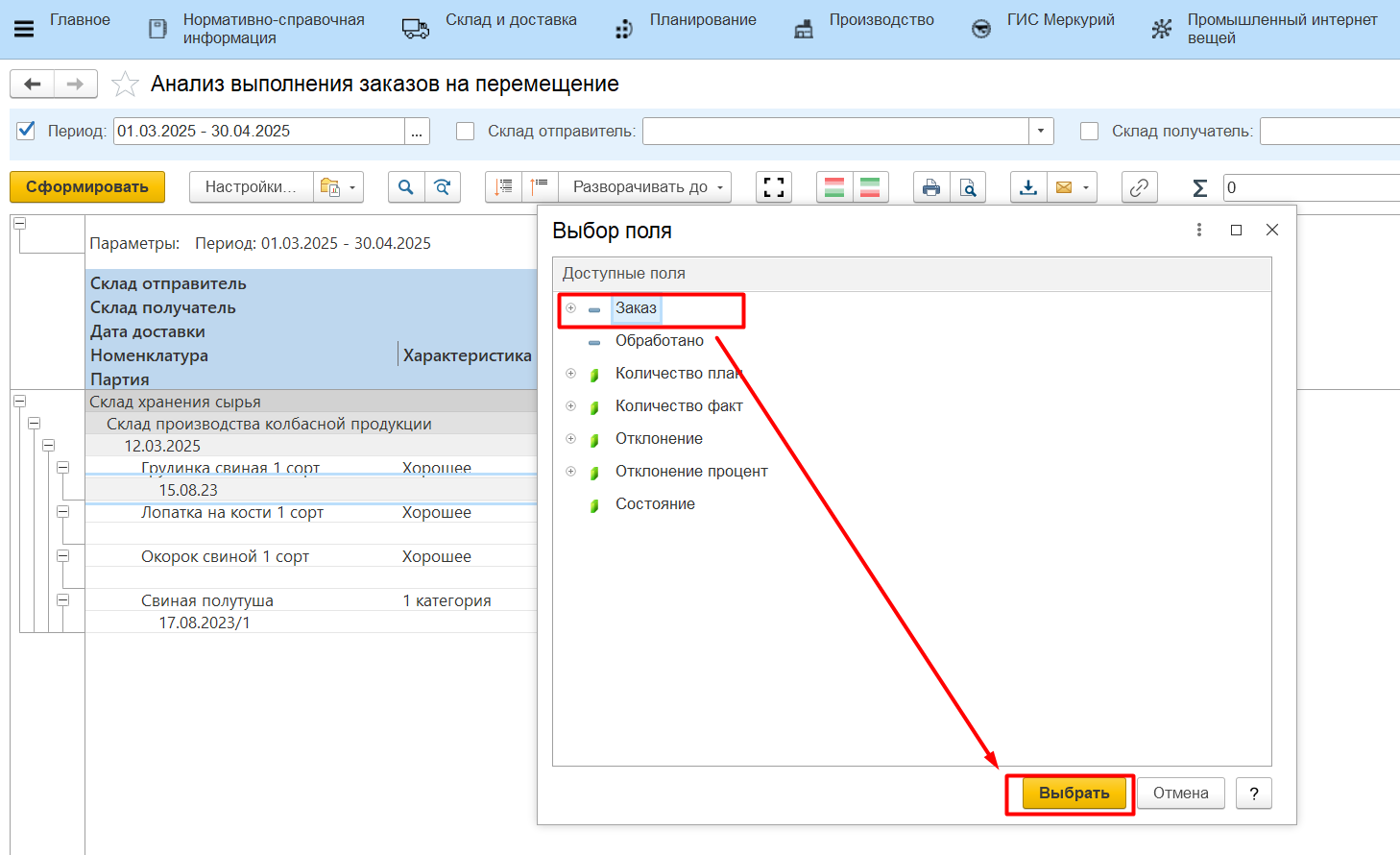Uncheck the Период checkbox

point(27,131)
